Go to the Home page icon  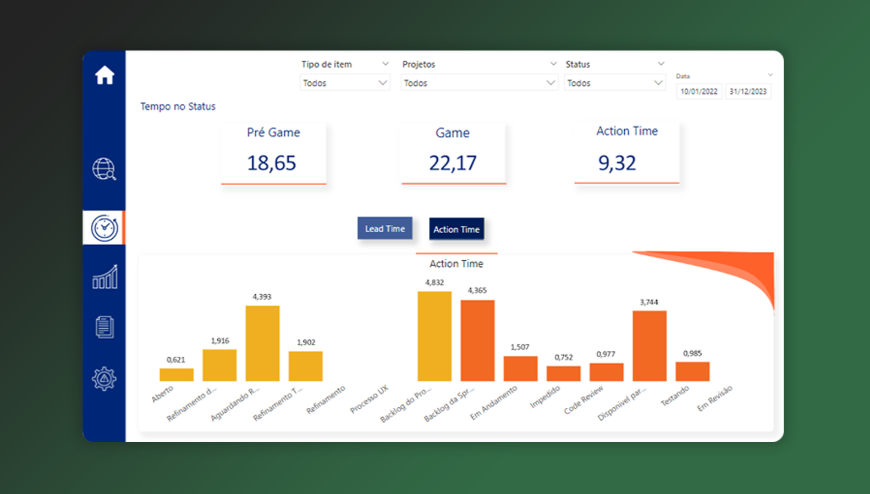click(x=104, y=75)
